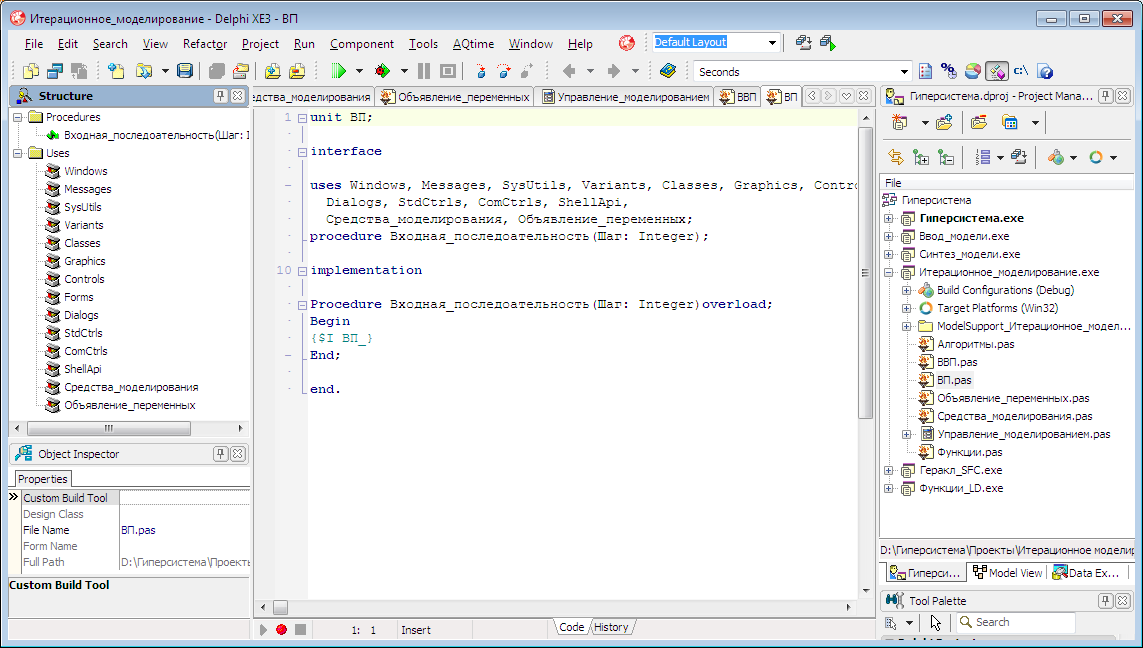1143x648 pixels.
Task: Collapse the Uses folder in Structure
Action: click(18, 153)
